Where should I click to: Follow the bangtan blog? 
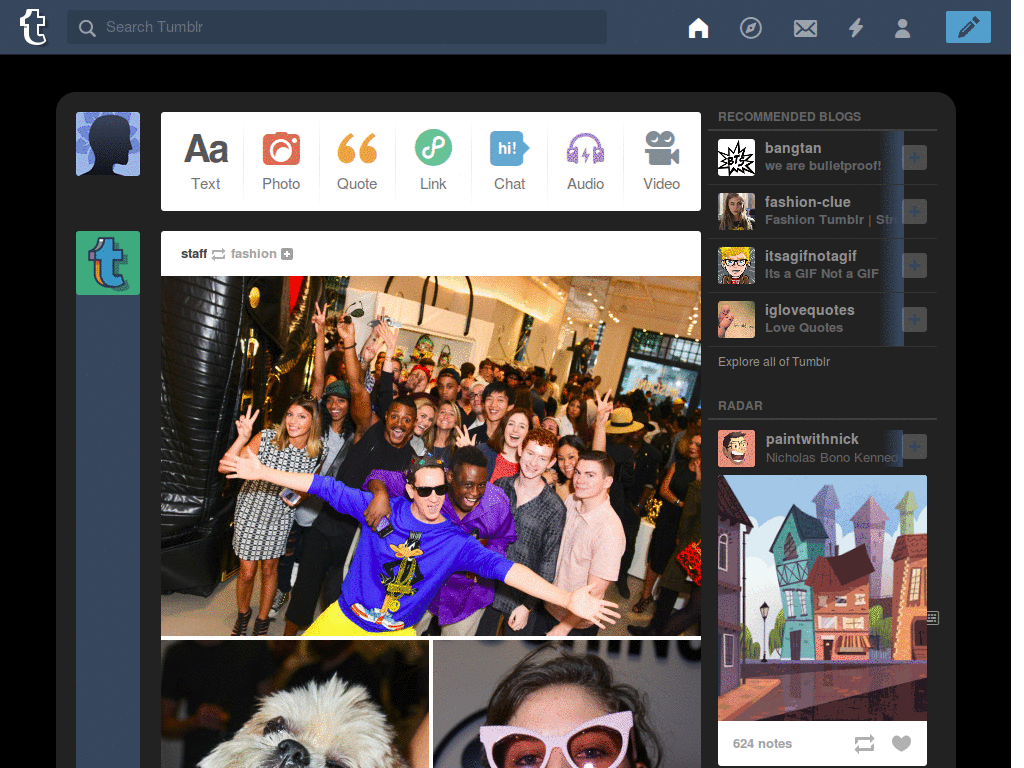(x=914, y=157)
